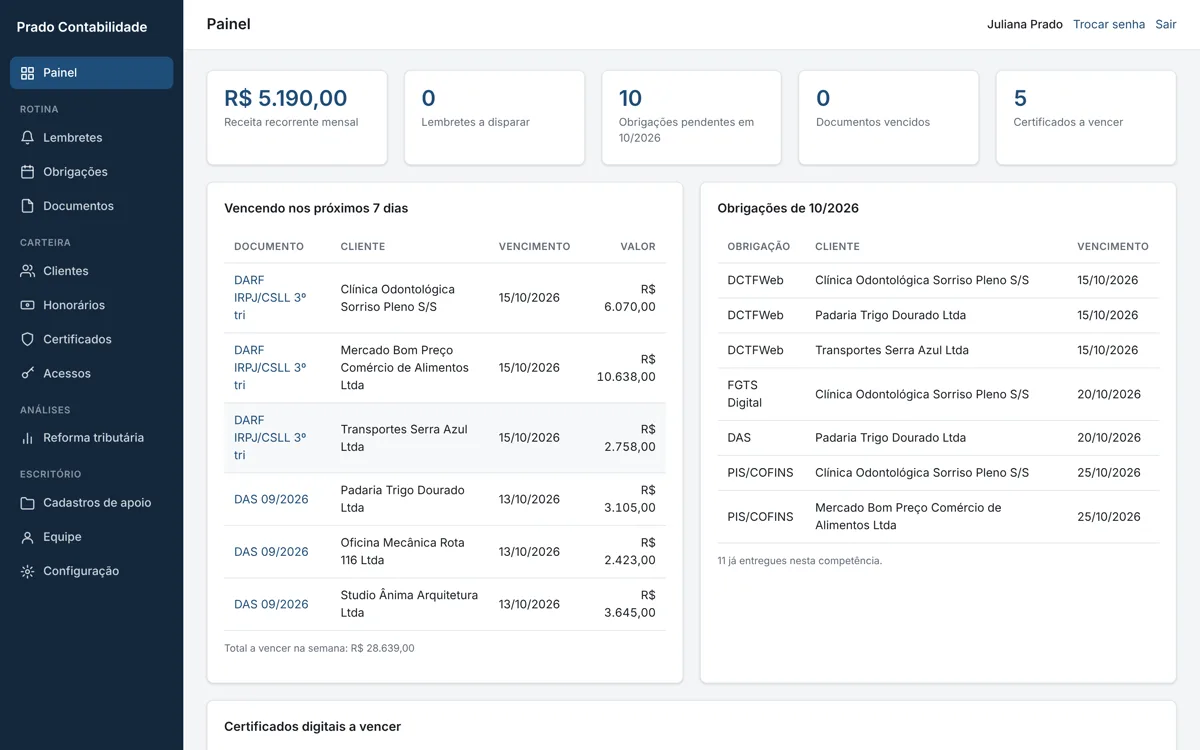Click the Juliana Prado user name
The height and width of the screenshot is (750, 1200).
tap(1025, 24)
